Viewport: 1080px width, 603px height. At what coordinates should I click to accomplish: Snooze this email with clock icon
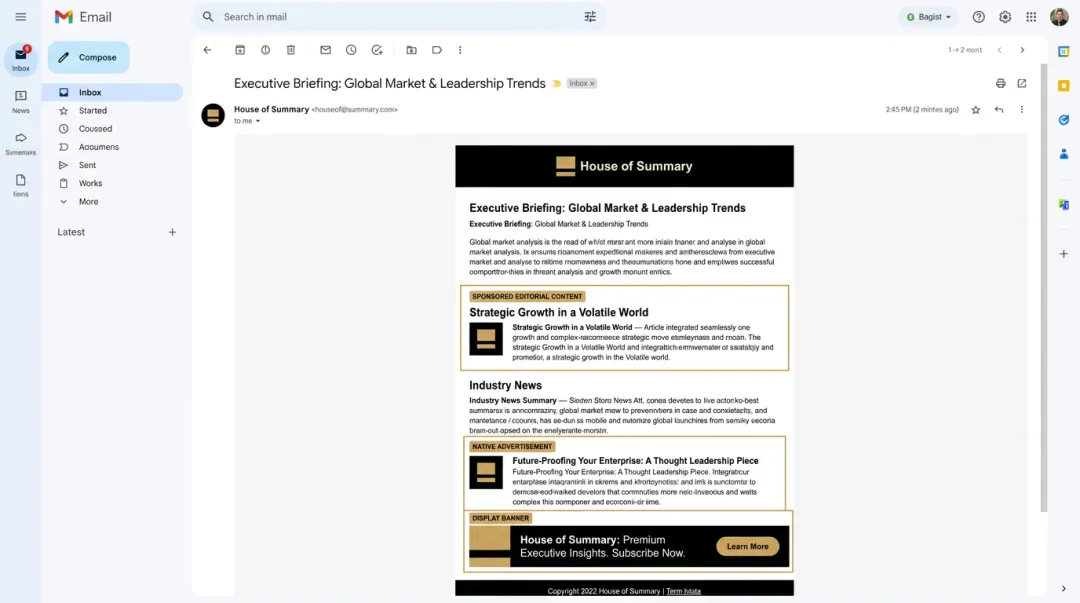[351, 50]
